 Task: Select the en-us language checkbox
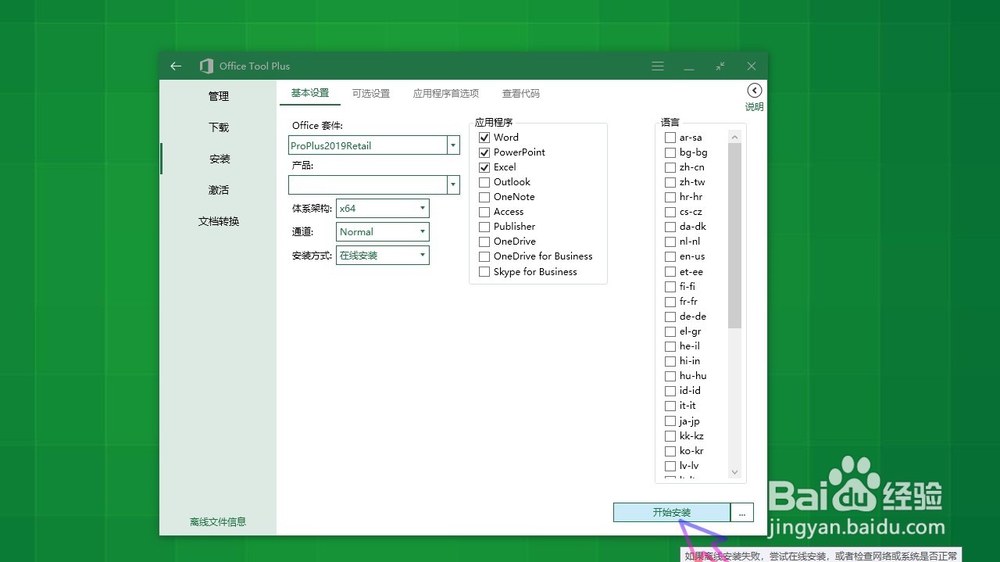tap(670, 256)
